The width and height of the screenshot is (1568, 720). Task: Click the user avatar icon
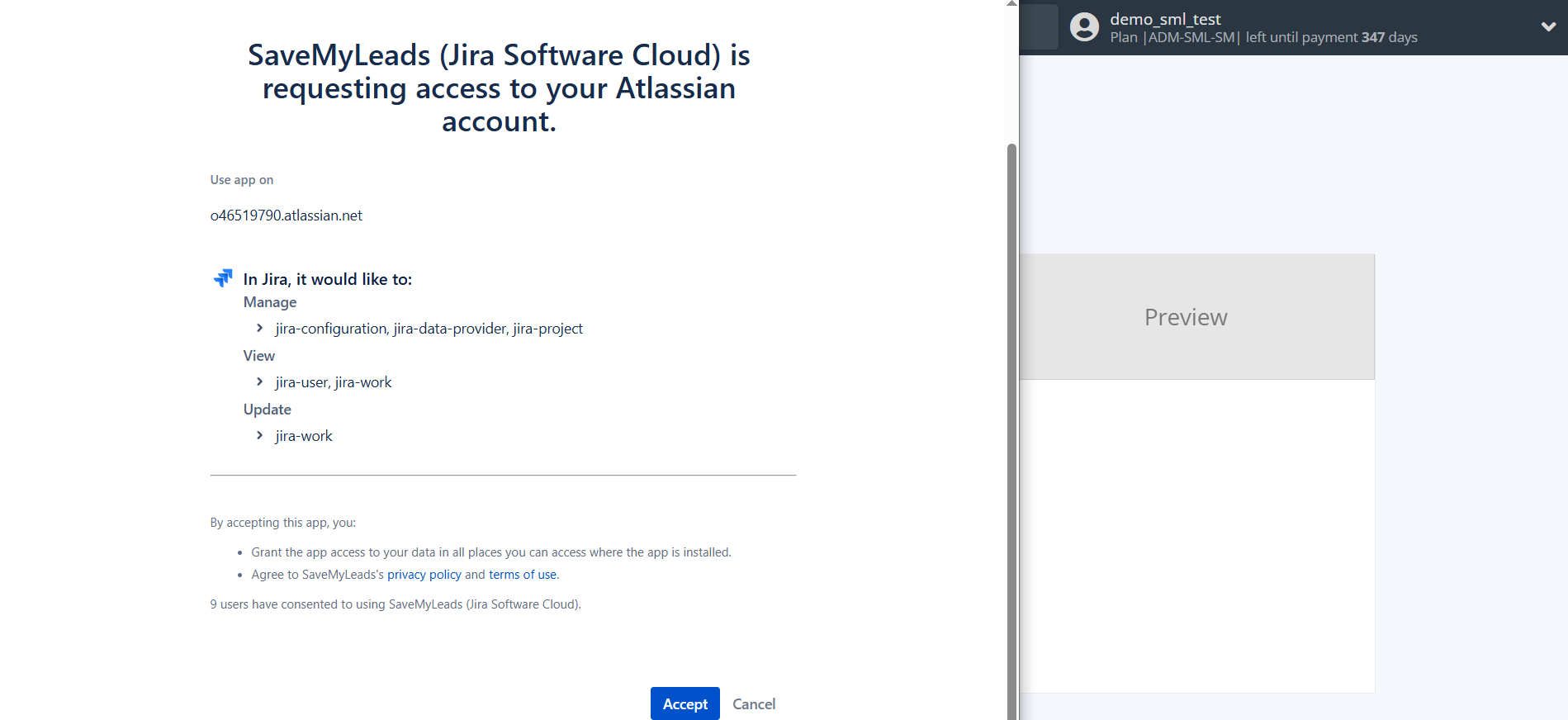pyautogui.click(x=1084, y=27)
